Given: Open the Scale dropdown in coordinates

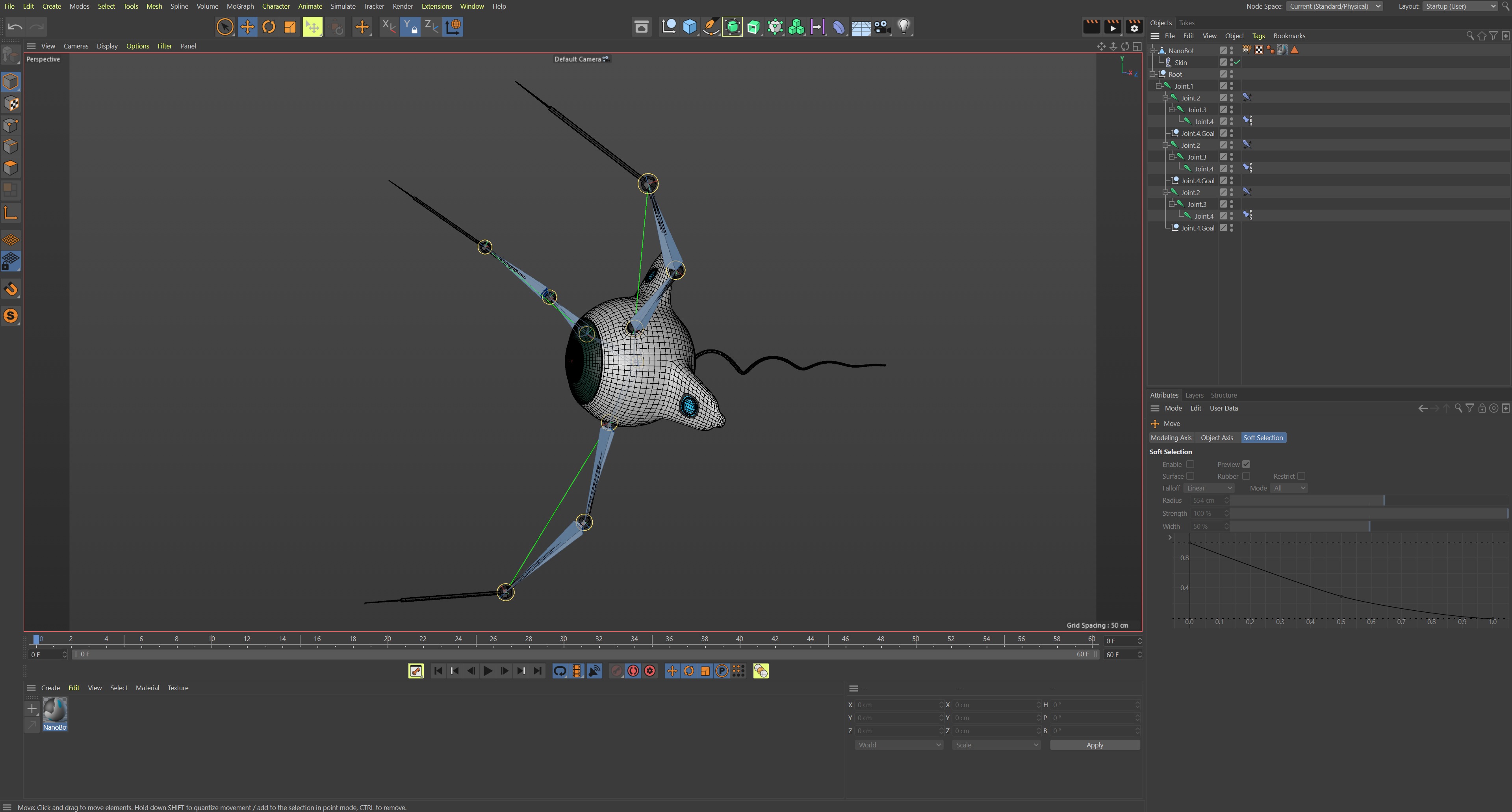Looking at the screenshot, I should coord(996,745).
